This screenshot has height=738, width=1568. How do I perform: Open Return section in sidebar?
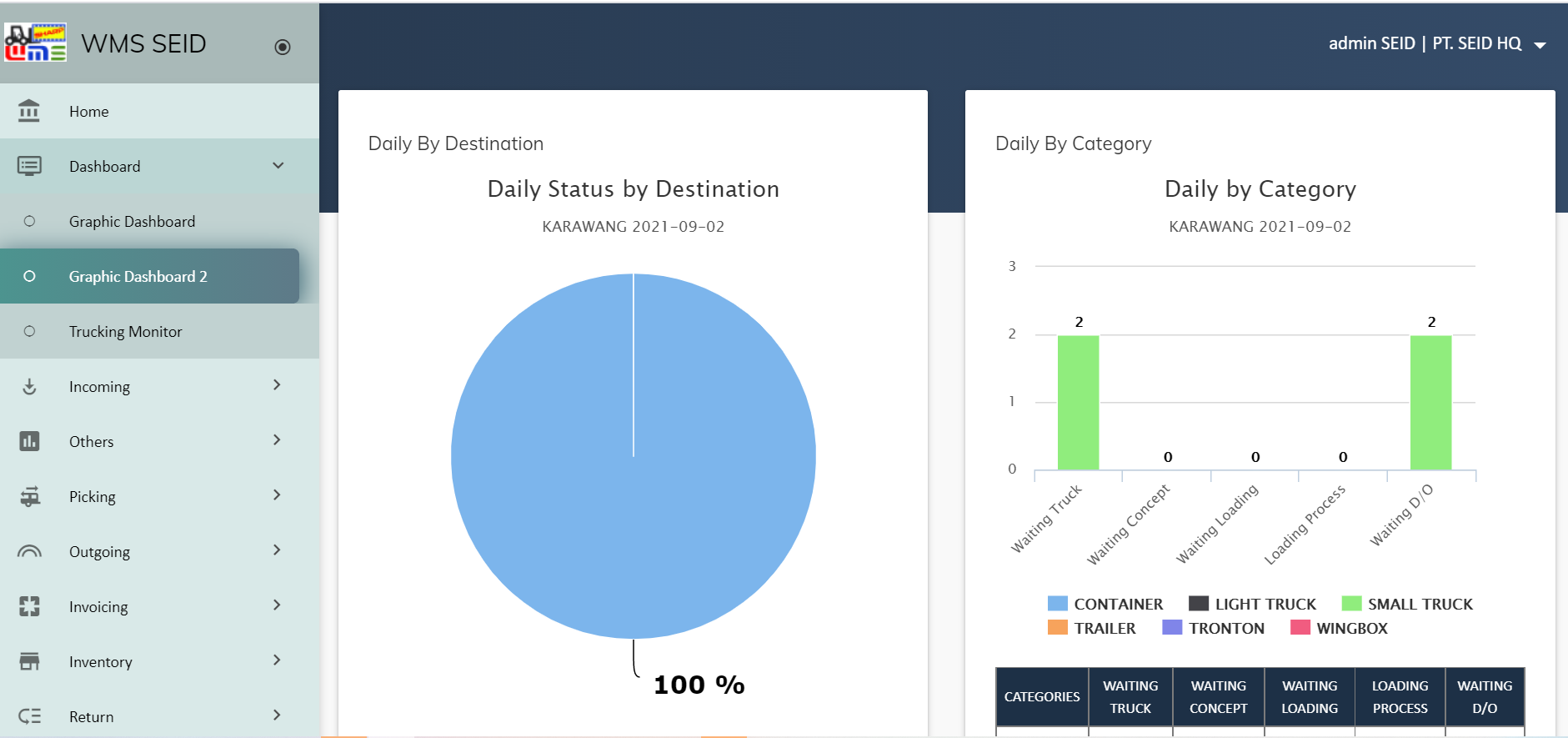[x=91, y=716]
